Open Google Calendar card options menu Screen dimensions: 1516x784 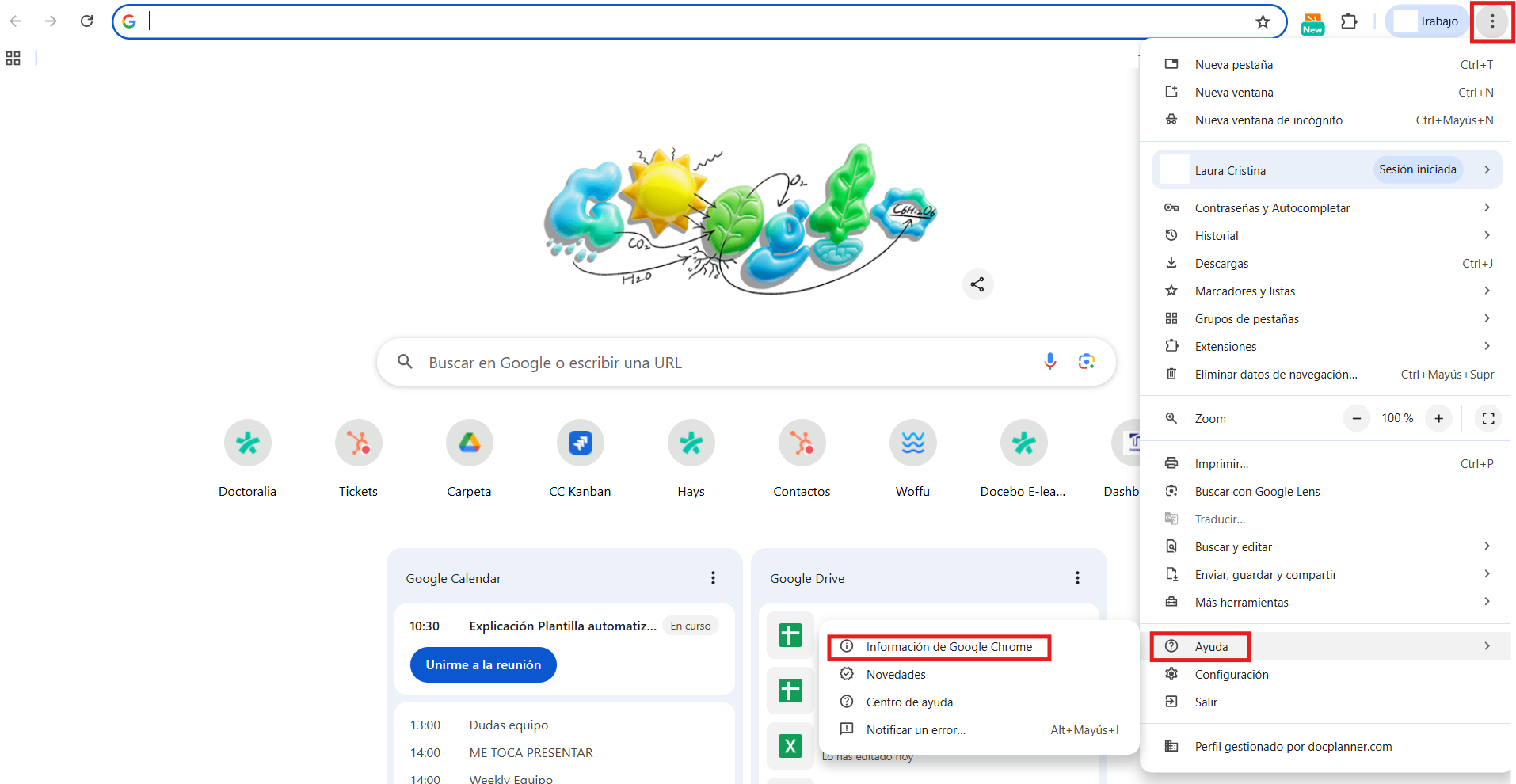pyautogui.click(x=713, y=578)
